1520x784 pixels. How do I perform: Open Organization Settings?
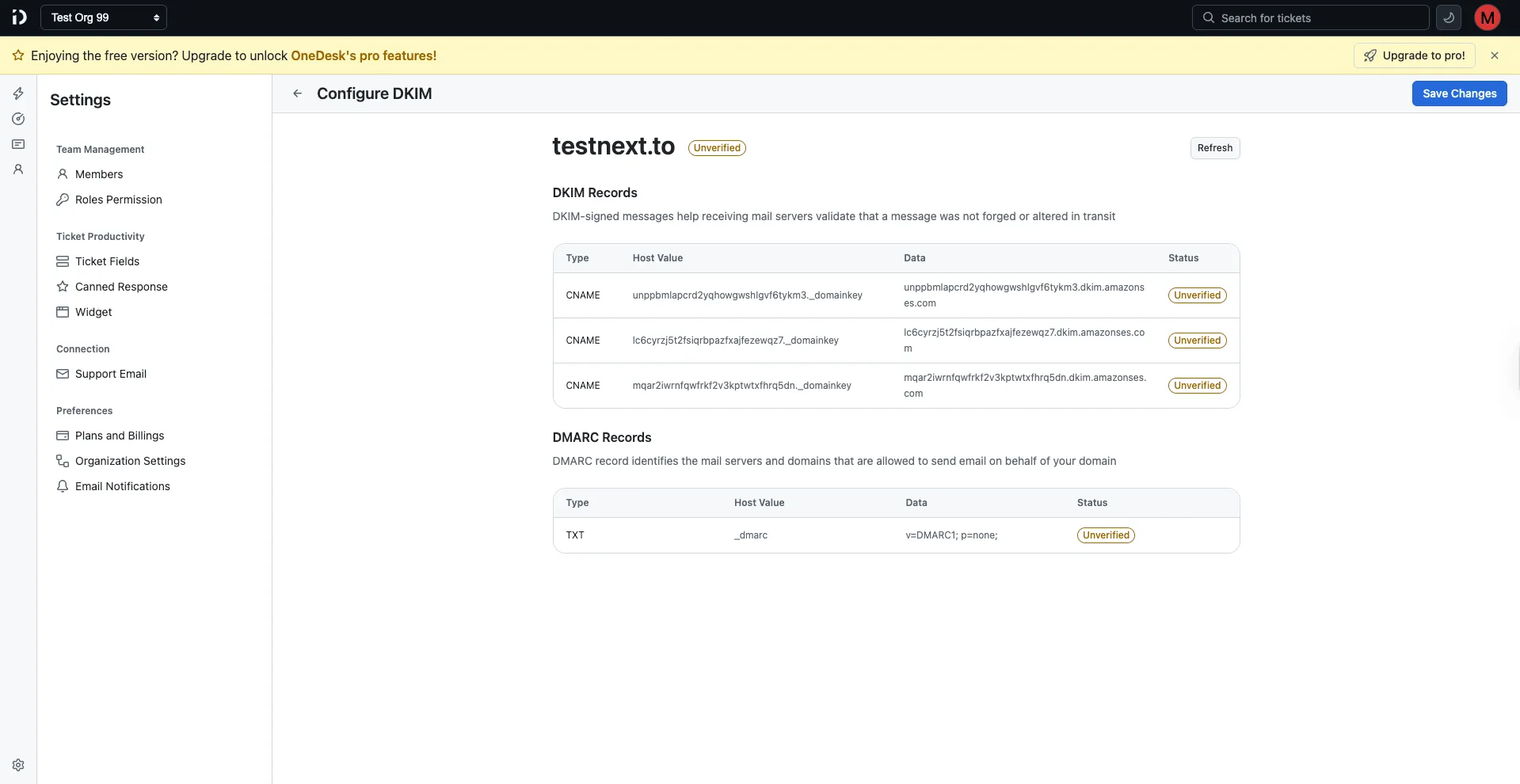coord(130,460)
